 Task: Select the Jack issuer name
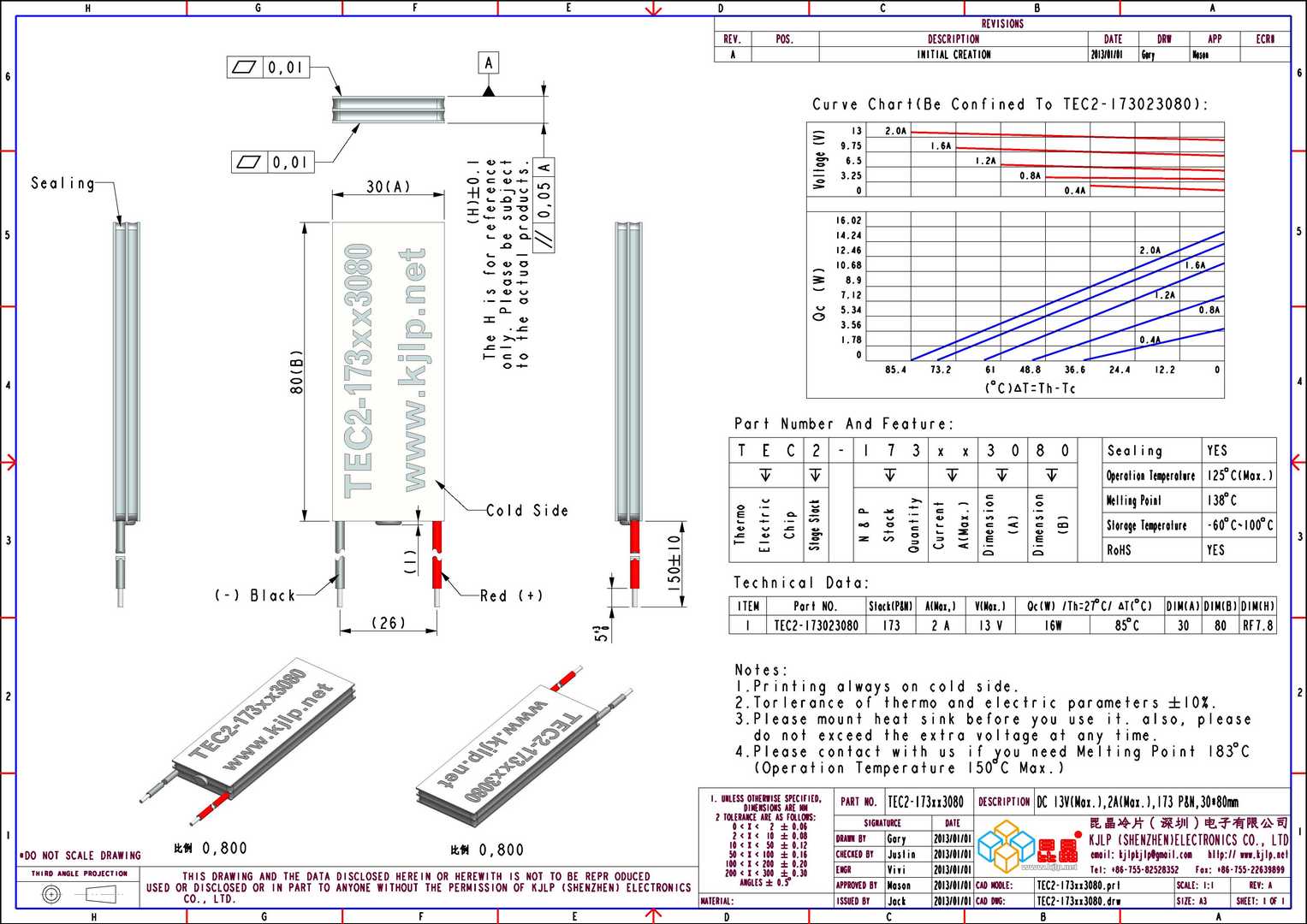coord(895,901)
